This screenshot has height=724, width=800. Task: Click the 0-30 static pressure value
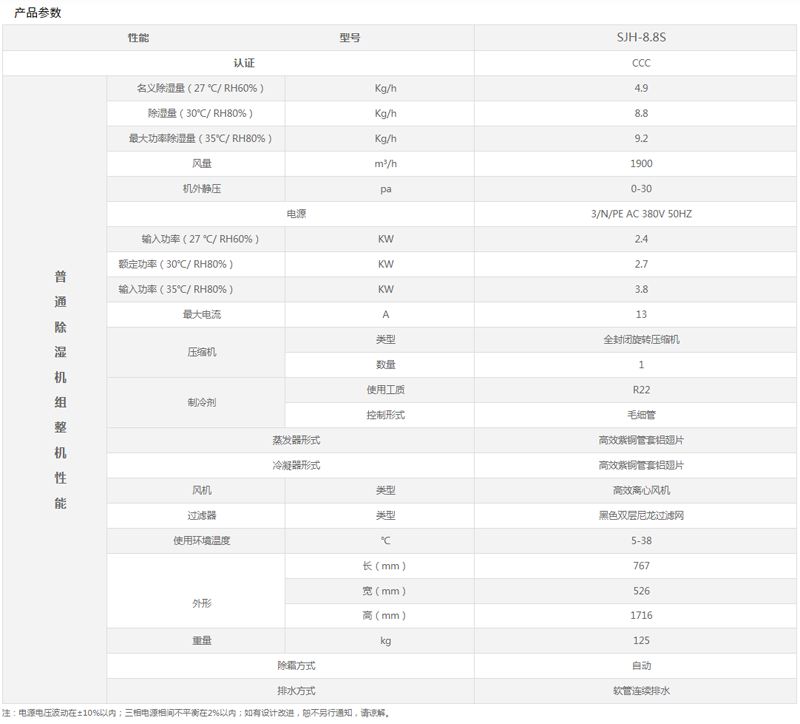[640, 188]
